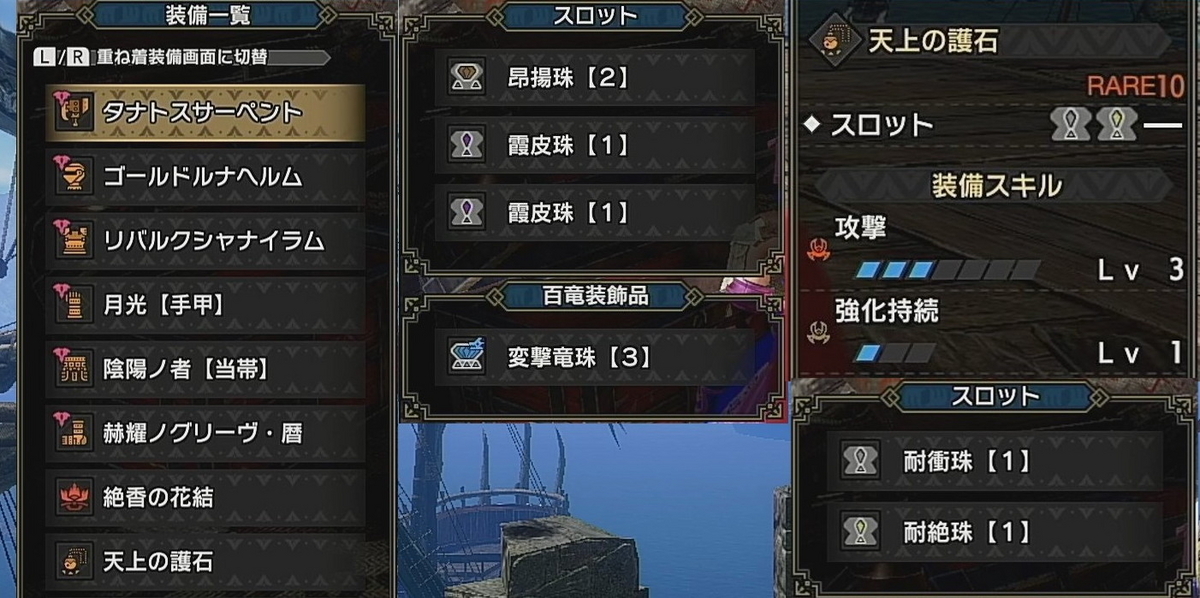Click the 月光【手甲】 gauntlet icon
Screen dimensions: 1200x598
[x=75, y=304]
